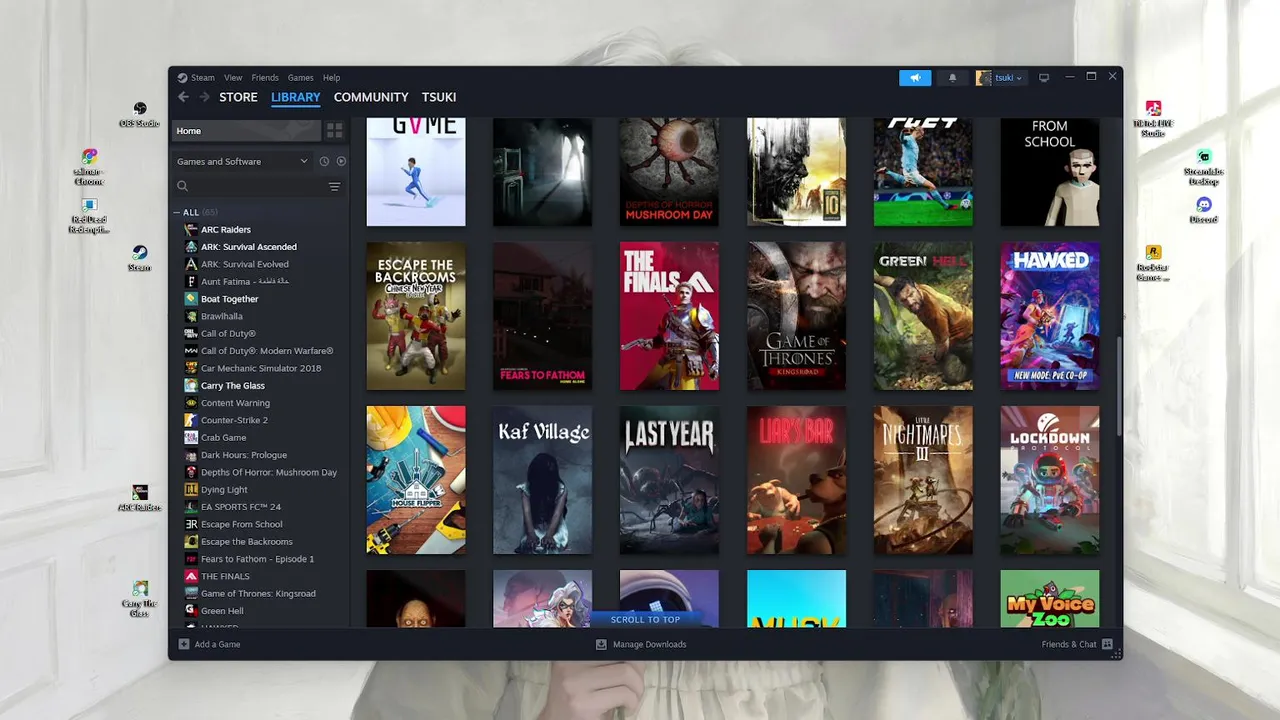Screen dimensions: 1280x720
Task: Open the notifications bell
Action: coord(952,77)
